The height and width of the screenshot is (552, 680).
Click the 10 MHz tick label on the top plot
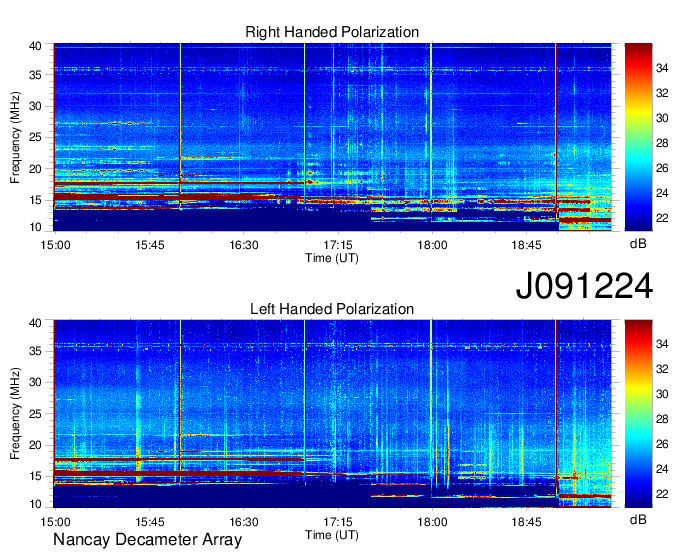tap(35, 227)
